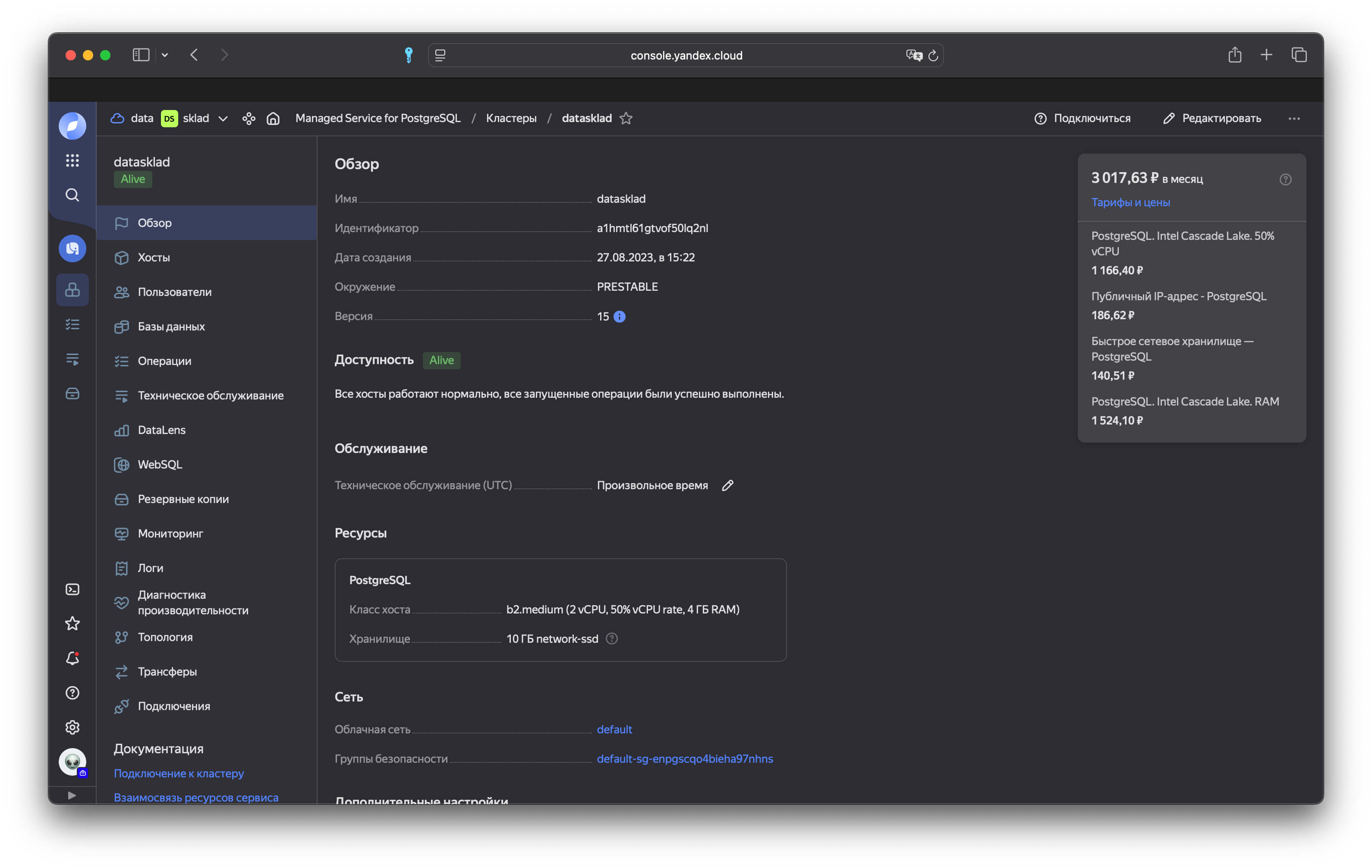Open settings gear in left rail
The width and height of the screenshot is (1372, 868).
click(72, 727)
